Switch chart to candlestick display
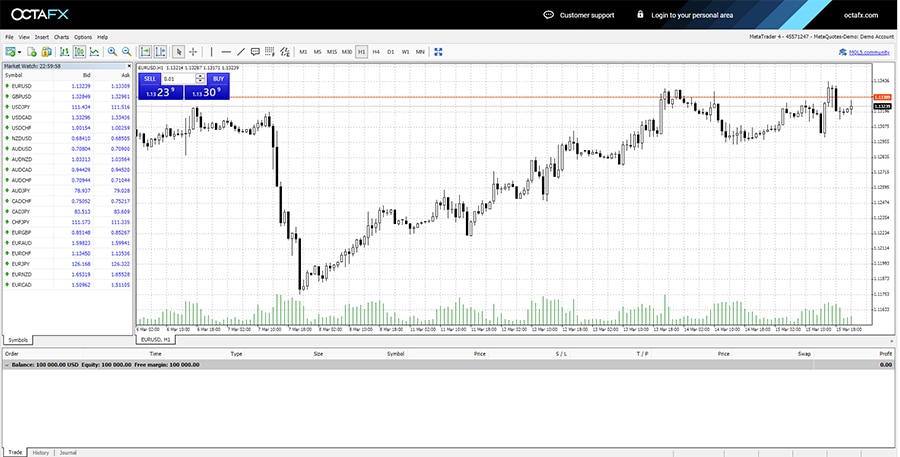Viewport: 900px width, 457px height. click(x=79, y=51)
